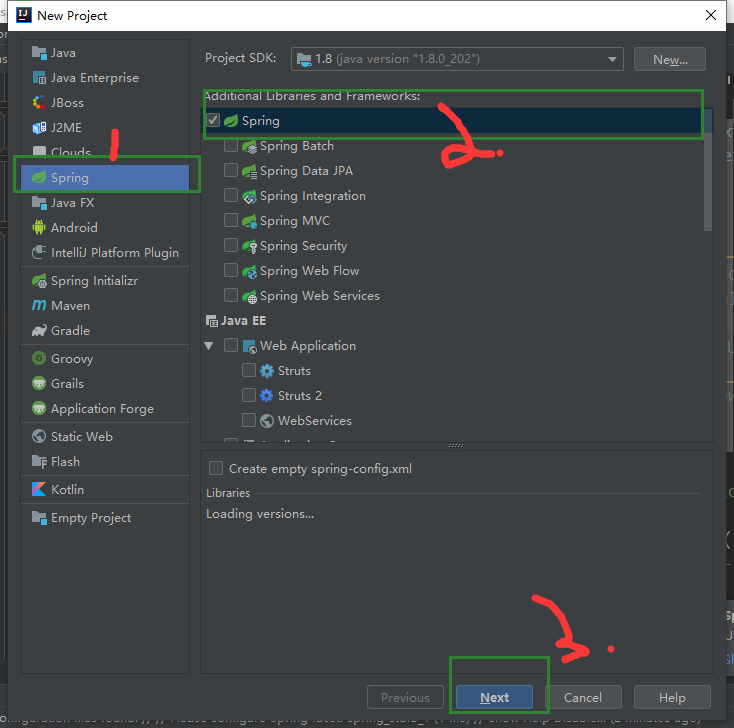Collapse the Web Application tree node
Viewport: 734px width, 728px height.
tap(209, 346)
